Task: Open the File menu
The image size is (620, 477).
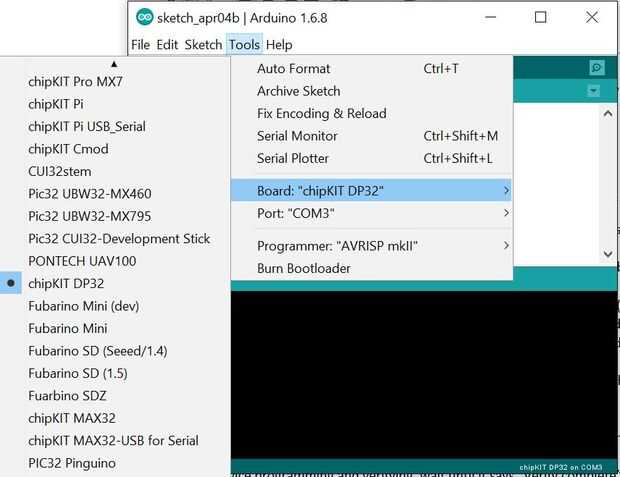Action: coord(140,45)
